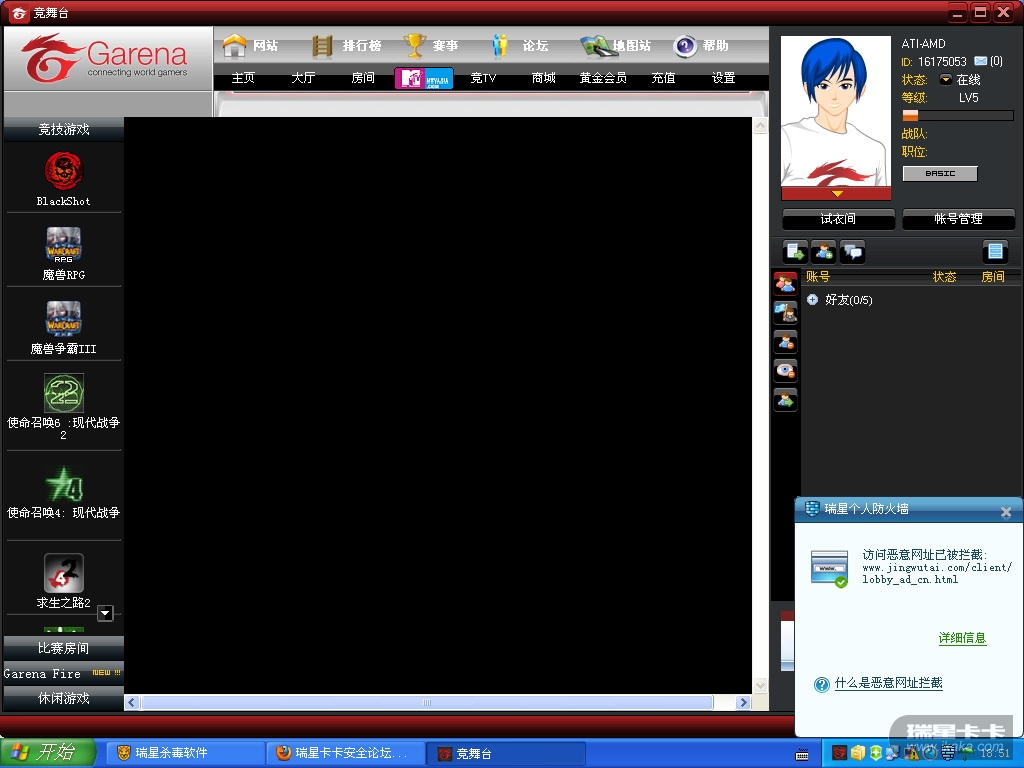
Task: Click the user avatar picture
Action: (x=836, y=112)
